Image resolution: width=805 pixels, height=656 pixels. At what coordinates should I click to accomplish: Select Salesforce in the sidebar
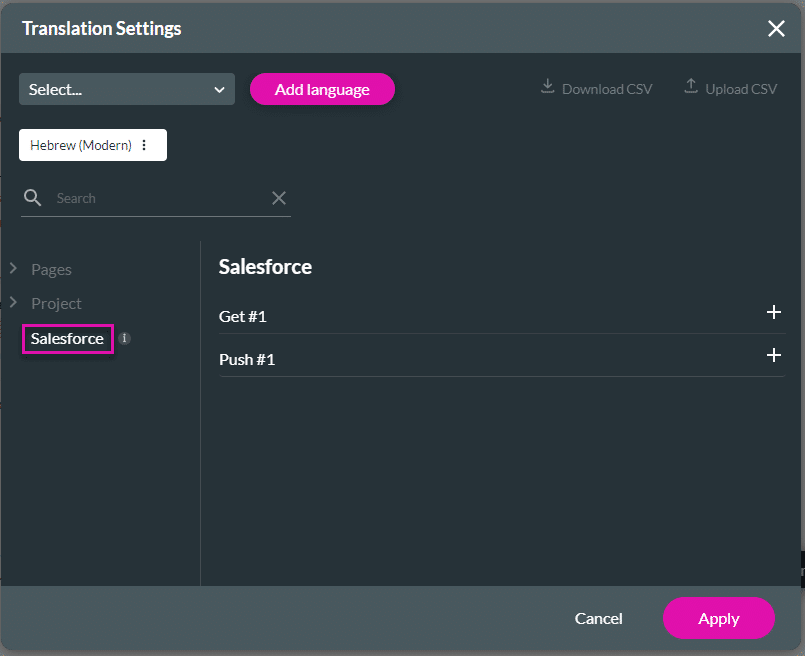[x=67, y=338]
